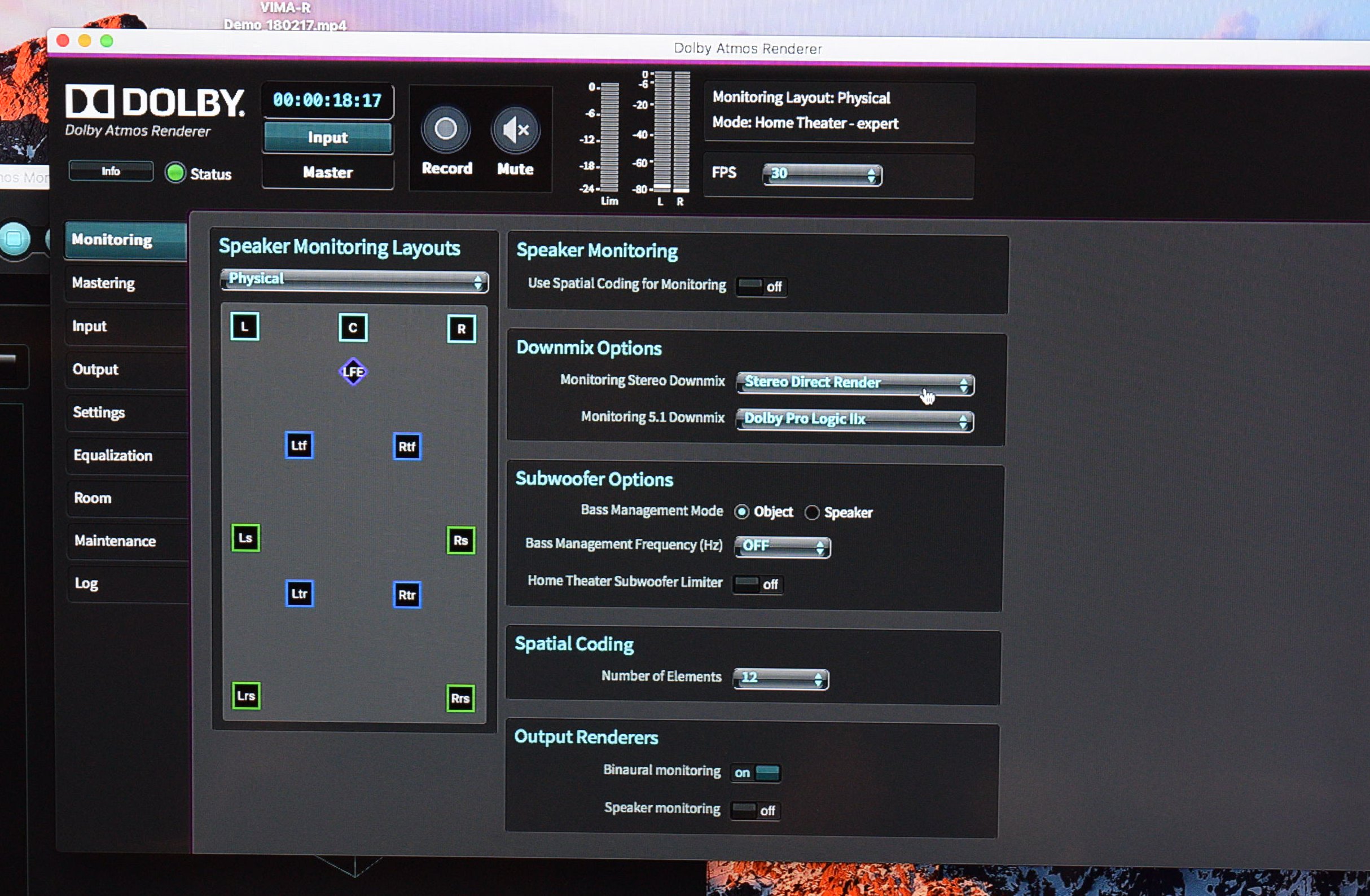Open the Settings tab
The width and height of the screenshot is (1370, 896).
[x=127, y=412]
